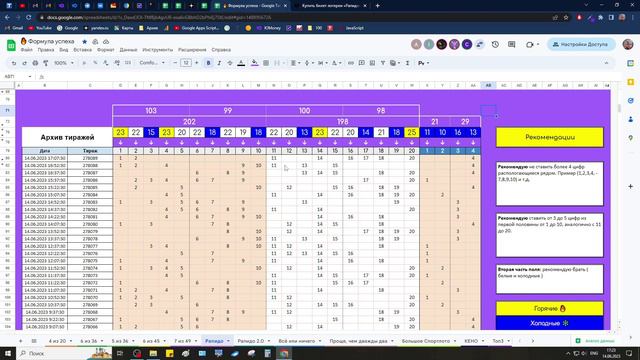Screen dimensions: 640x360
Task: Open the text rotation dropdown
Action: tap(336, 63)
